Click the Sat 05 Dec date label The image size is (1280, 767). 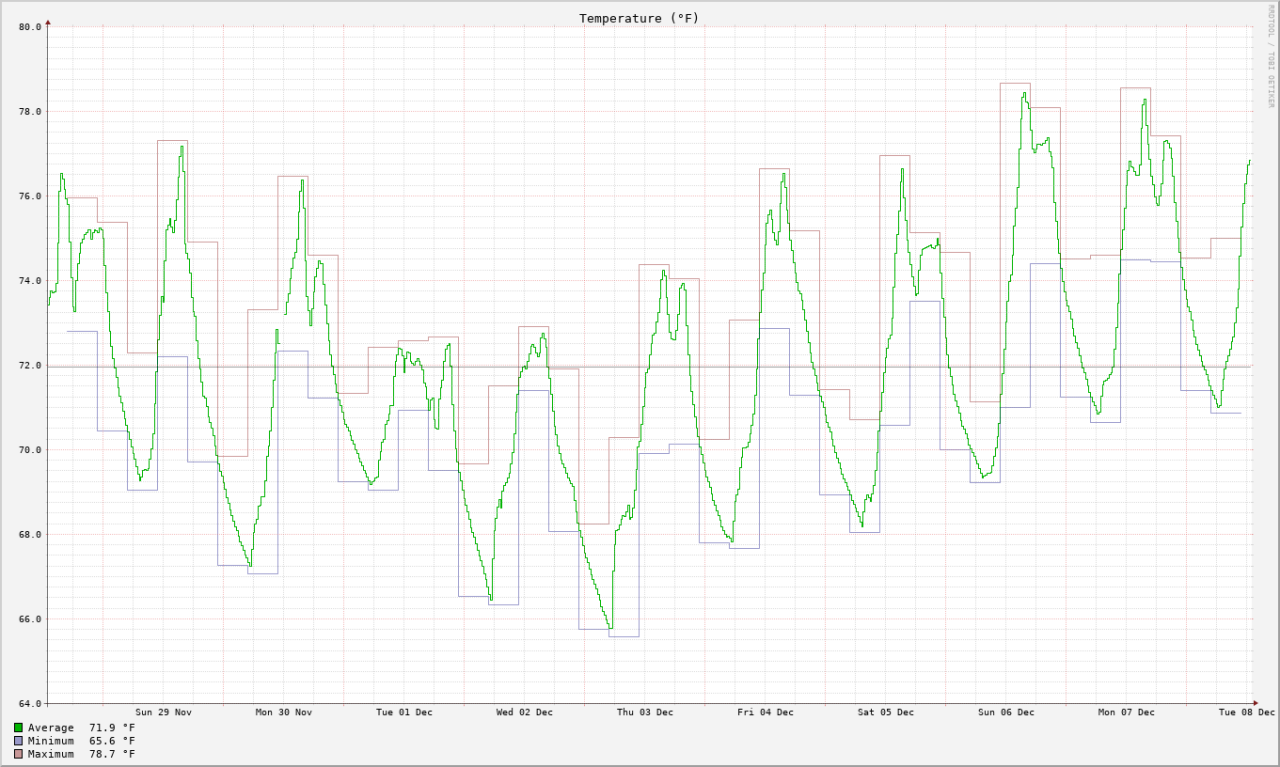885,712
